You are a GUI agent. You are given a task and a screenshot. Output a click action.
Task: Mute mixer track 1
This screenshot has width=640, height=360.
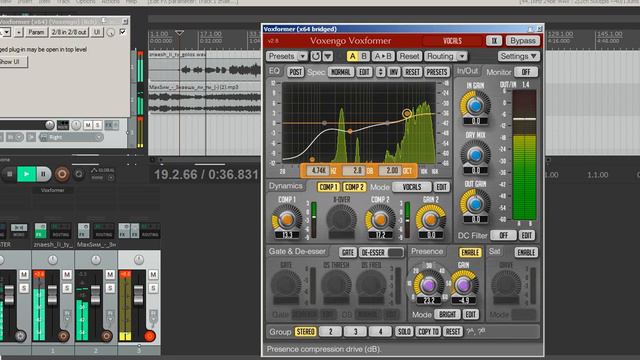(x=67, y=275)
